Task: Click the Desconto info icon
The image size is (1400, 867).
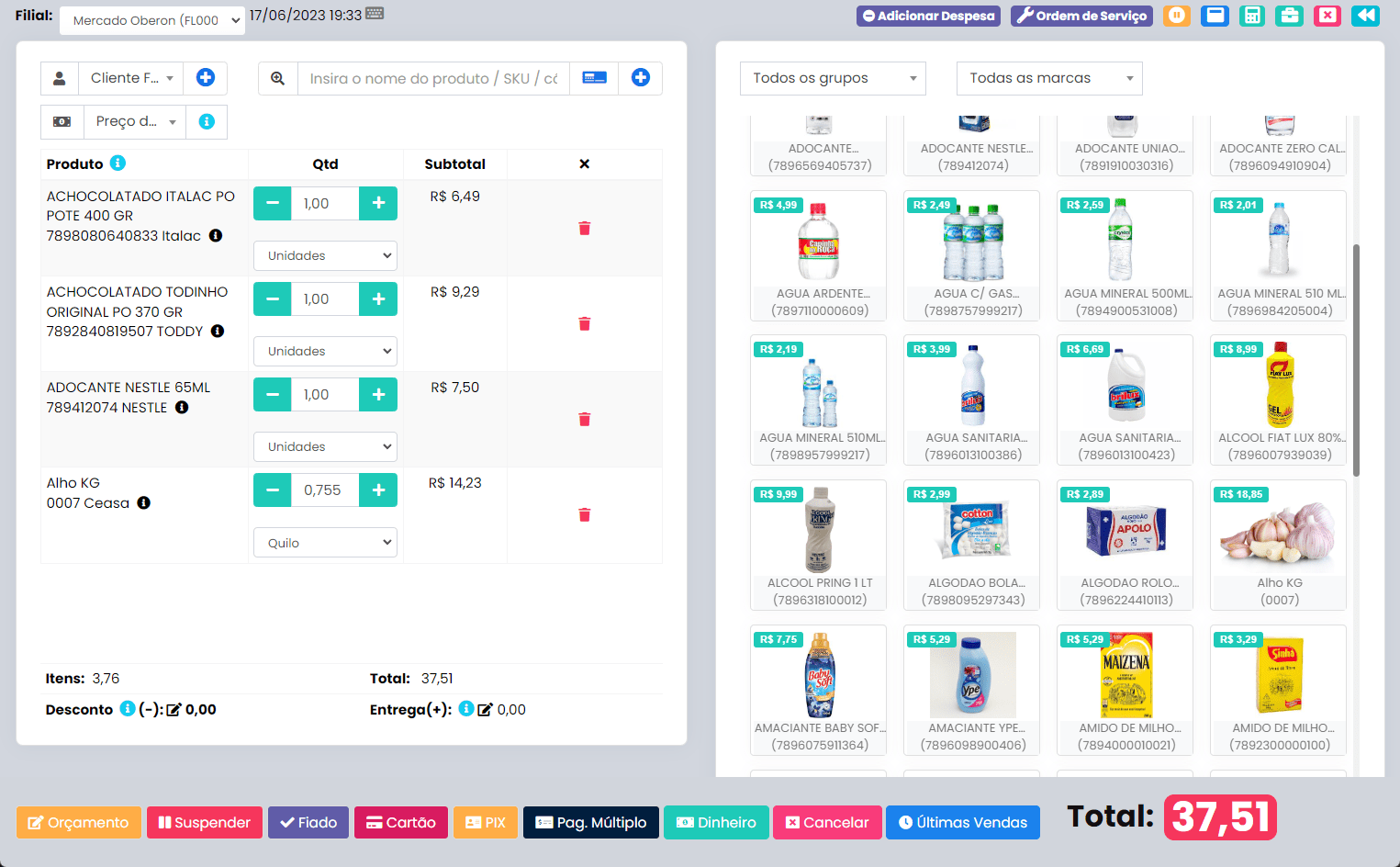Action: [x=128, y=708]
